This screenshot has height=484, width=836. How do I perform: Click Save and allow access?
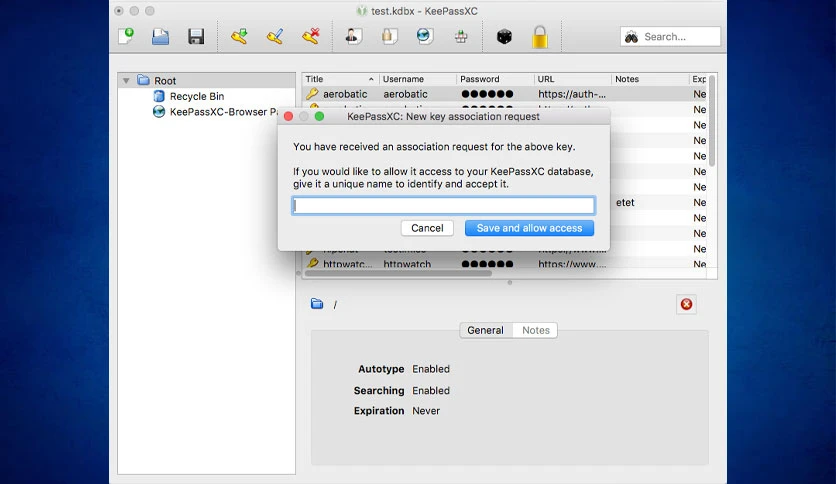click(x=529, y=228)
